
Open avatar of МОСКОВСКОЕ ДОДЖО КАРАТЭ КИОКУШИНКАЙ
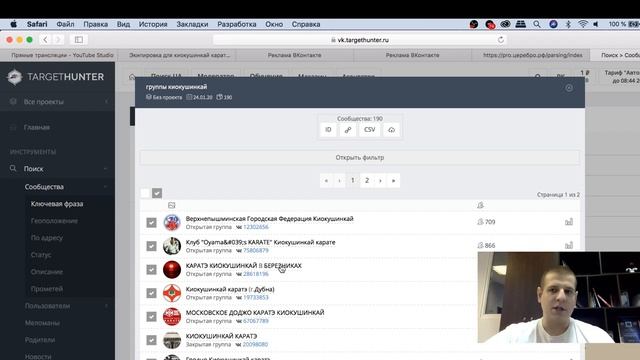coord(172,316)
